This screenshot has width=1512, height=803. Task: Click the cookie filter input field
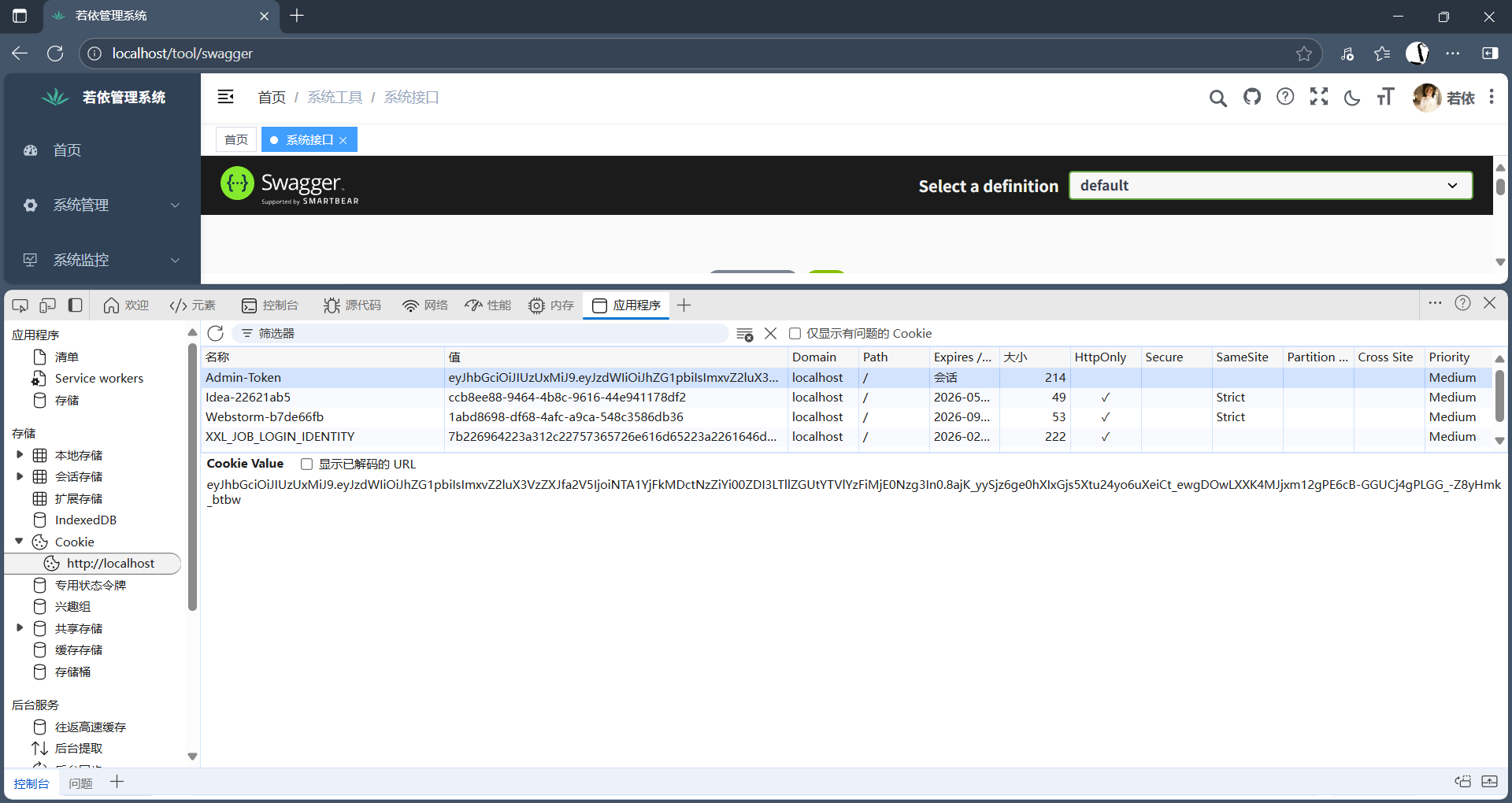[x=480, y=334]
